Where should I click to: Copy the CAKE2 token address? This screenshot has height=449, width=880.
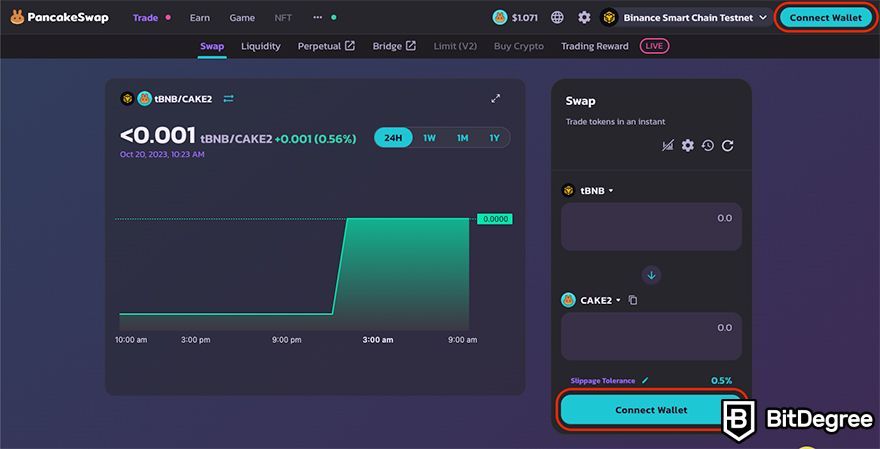(633, 300)
